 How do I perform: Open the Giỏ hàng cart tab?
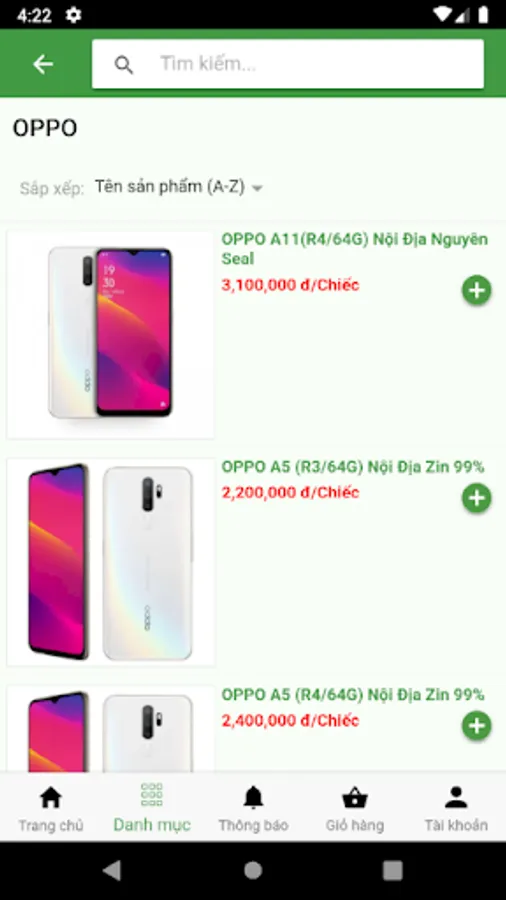pyautogui.click(x=355, y=809)
